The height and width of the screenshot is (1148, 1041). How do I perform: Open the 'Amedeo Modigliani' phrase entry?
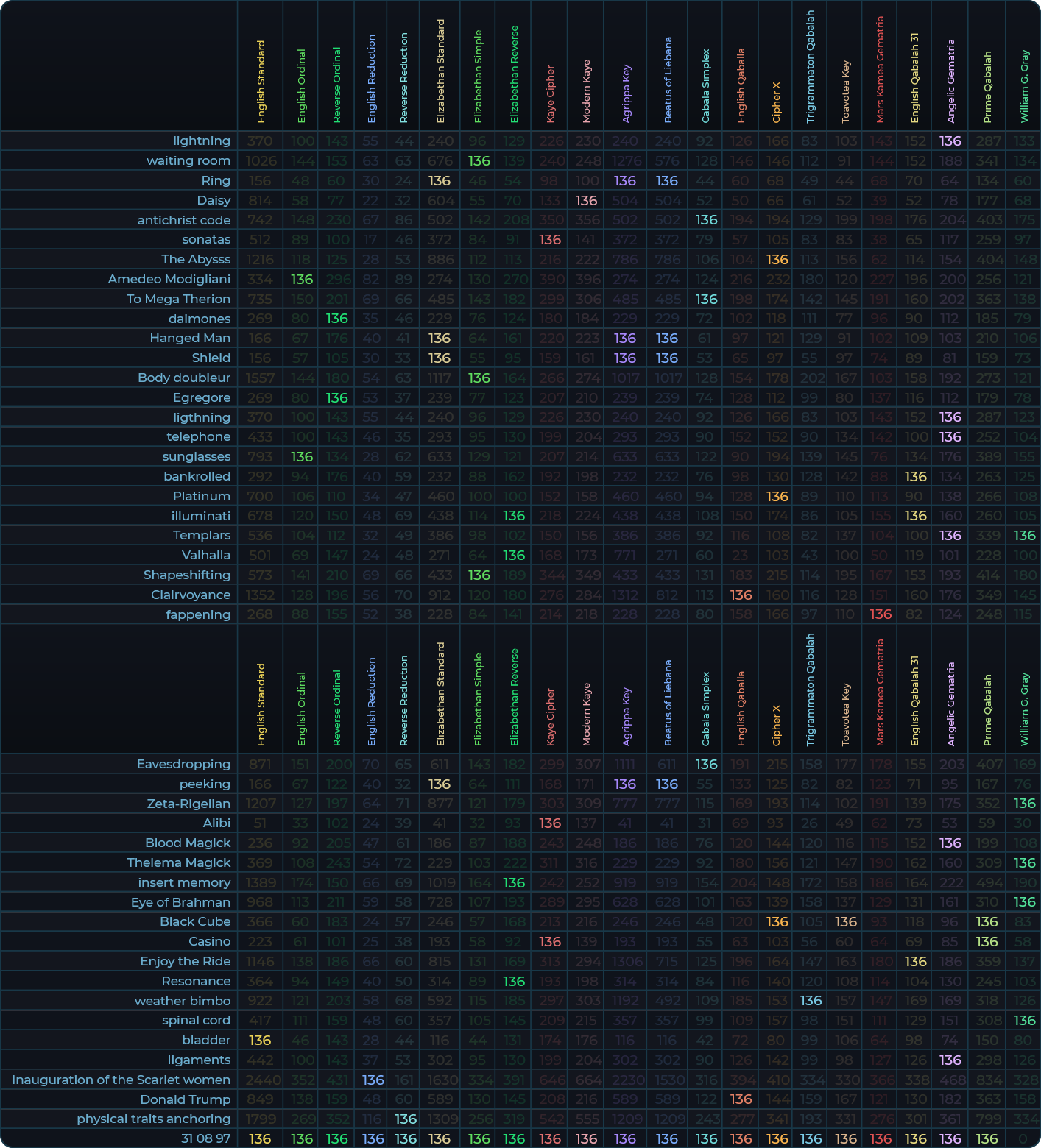click(x=169, y=279)
